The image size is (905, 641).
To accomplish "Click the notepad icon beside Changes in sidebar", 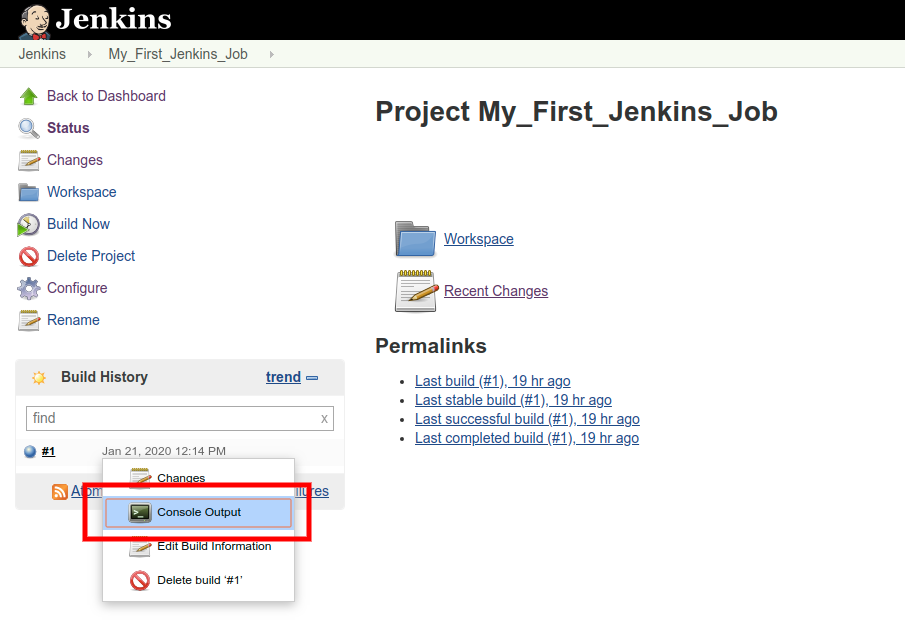I will pyautogui.click(x=29, y=160).
